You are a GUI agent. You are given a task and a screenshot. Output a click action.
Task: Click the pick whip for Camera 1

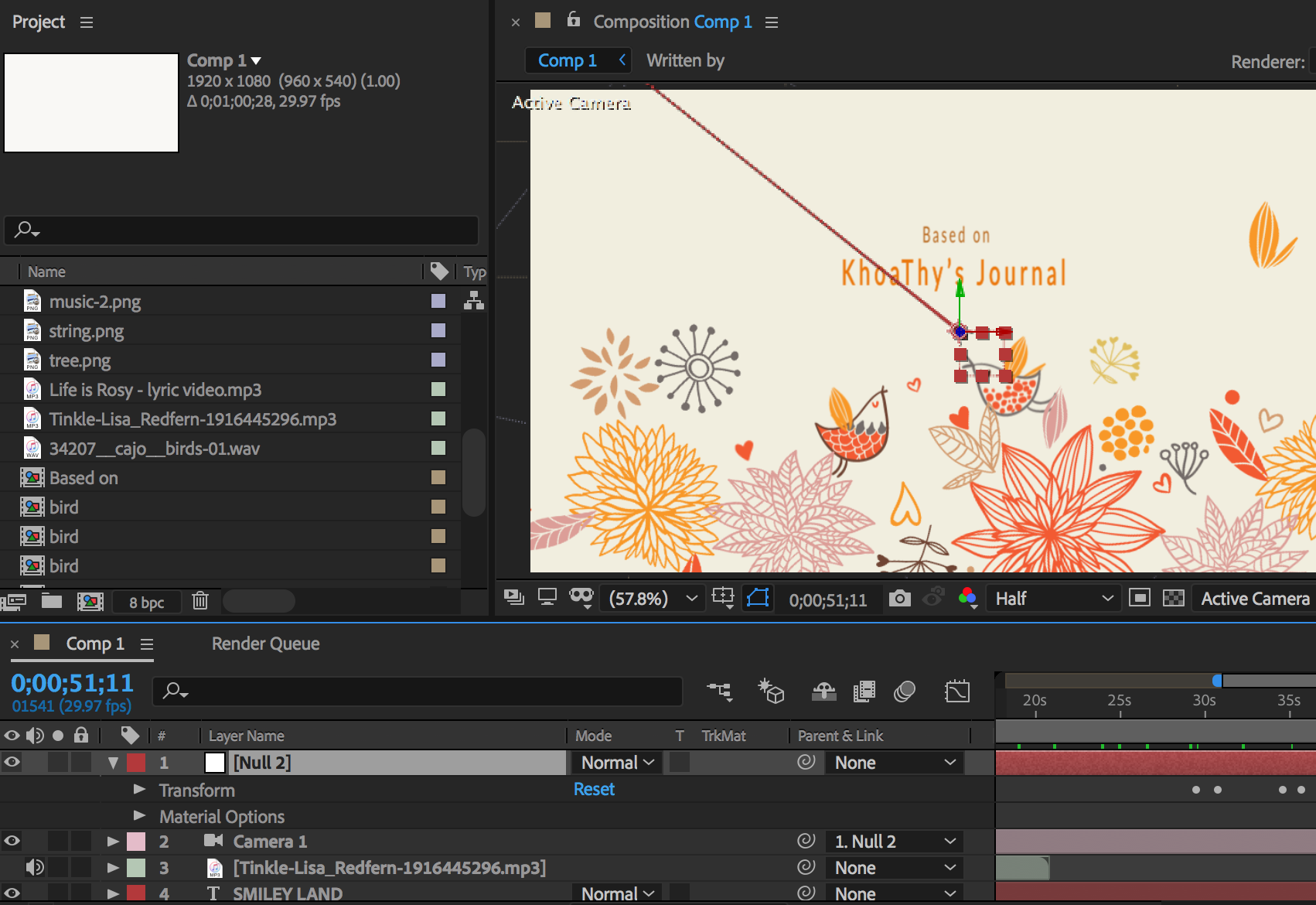click(x=806, y=841)
